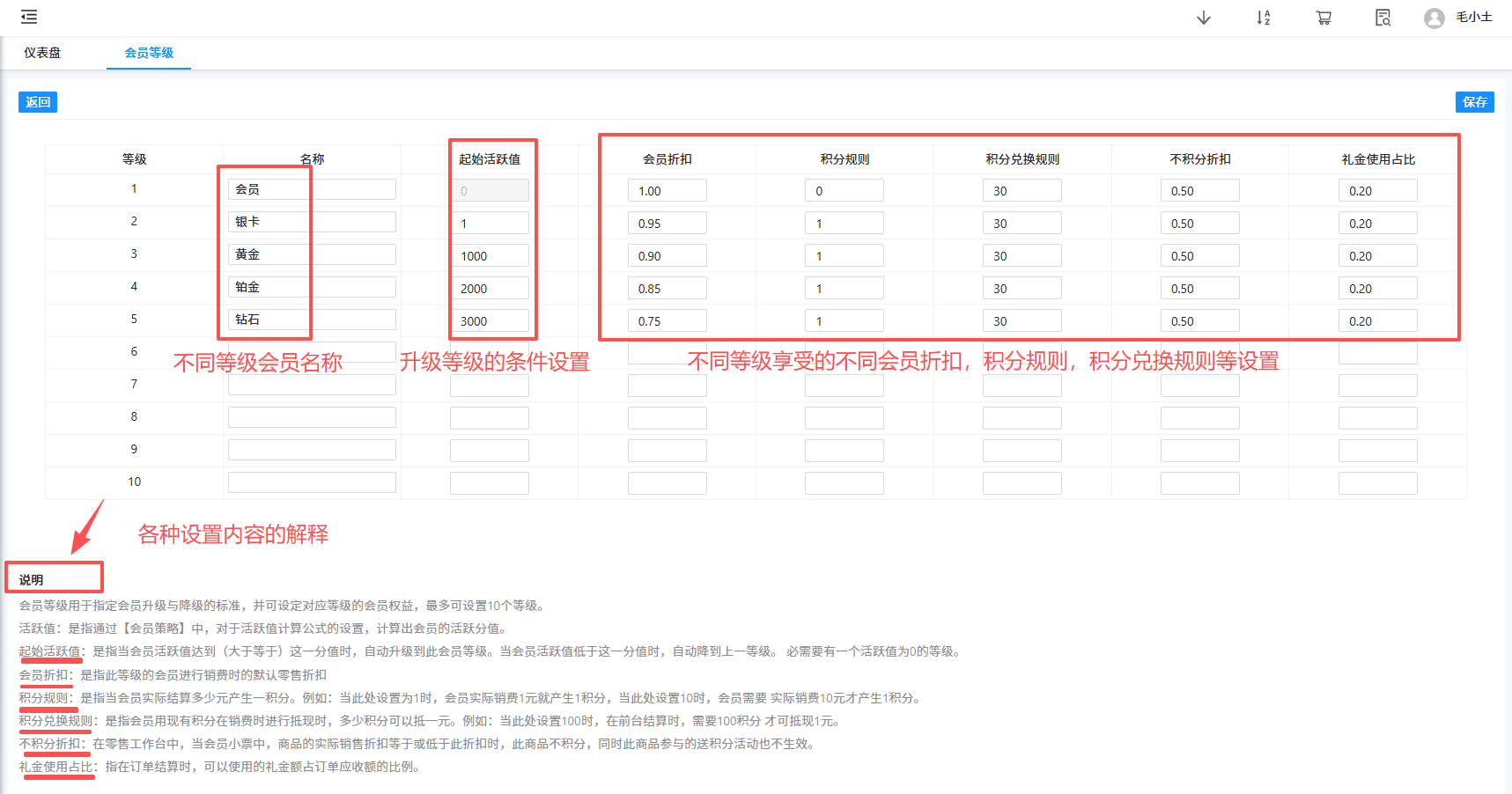Click the 保存 button
1512x794 pixels.
(1475, 102)
